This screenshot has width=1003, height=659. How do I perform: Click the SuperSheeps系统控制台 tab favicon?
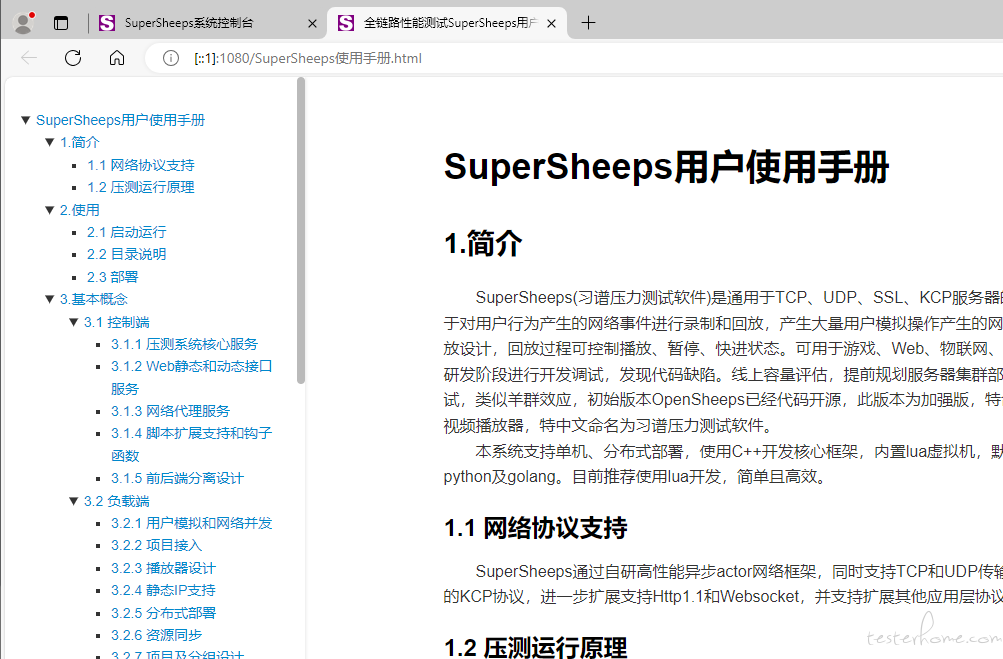coord(107,23)
